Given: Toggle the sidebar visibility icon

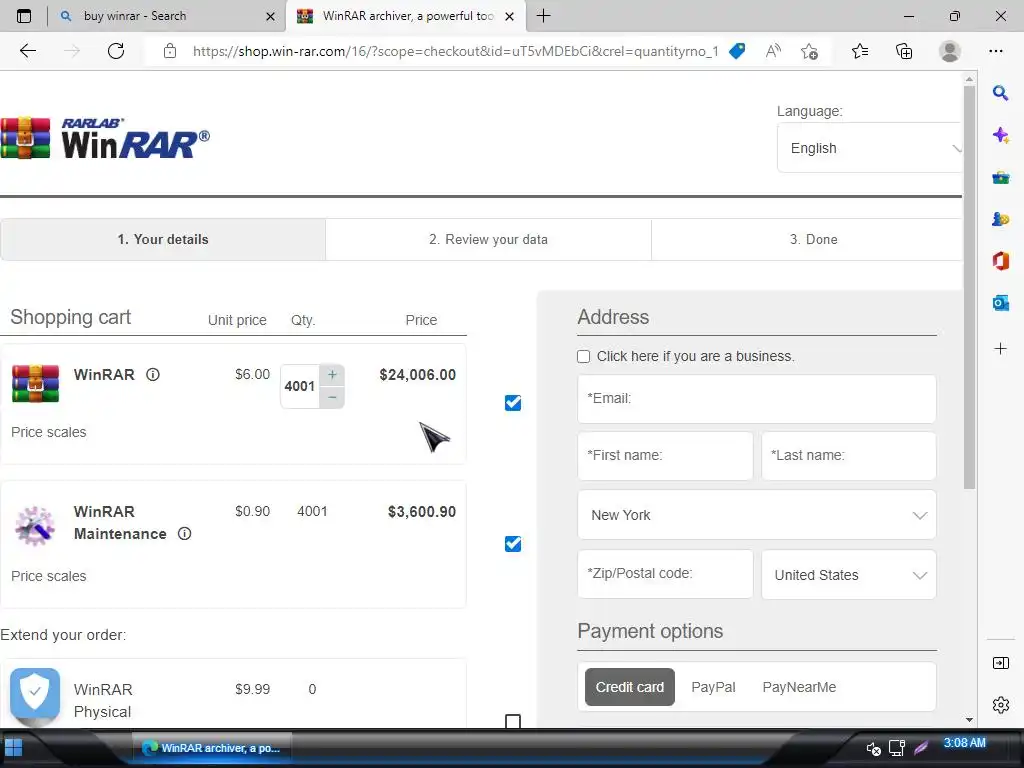Looking at the screenshot, I should coord(1000,664).
